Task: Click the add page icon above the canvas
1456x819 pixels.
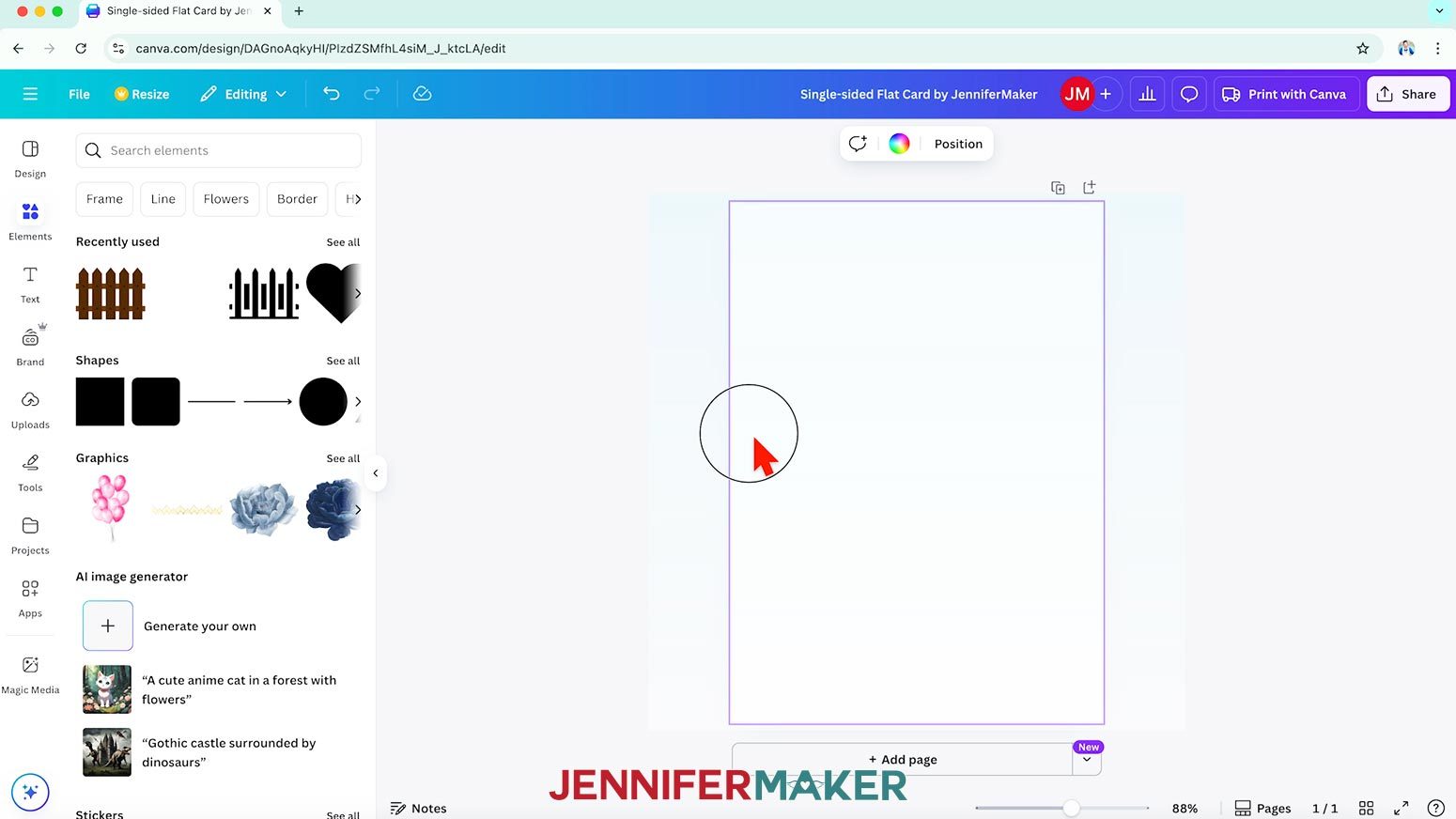Action: point(1090,188)
